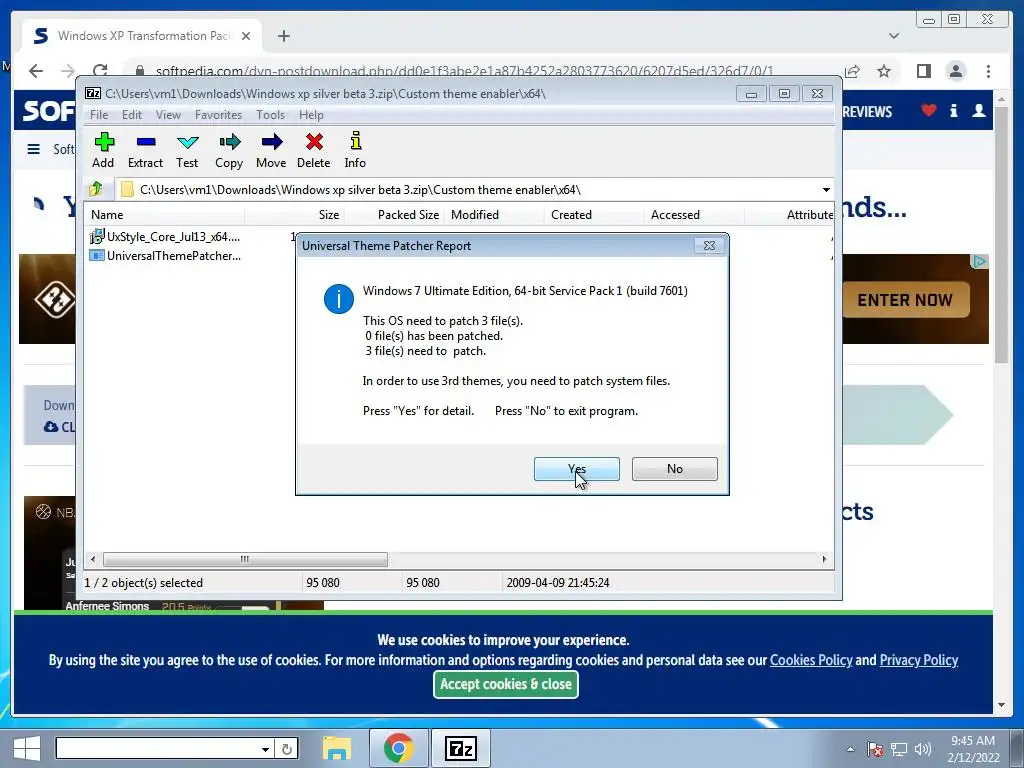Switch to 7-Zip in the taskbar

coord(460,748)
